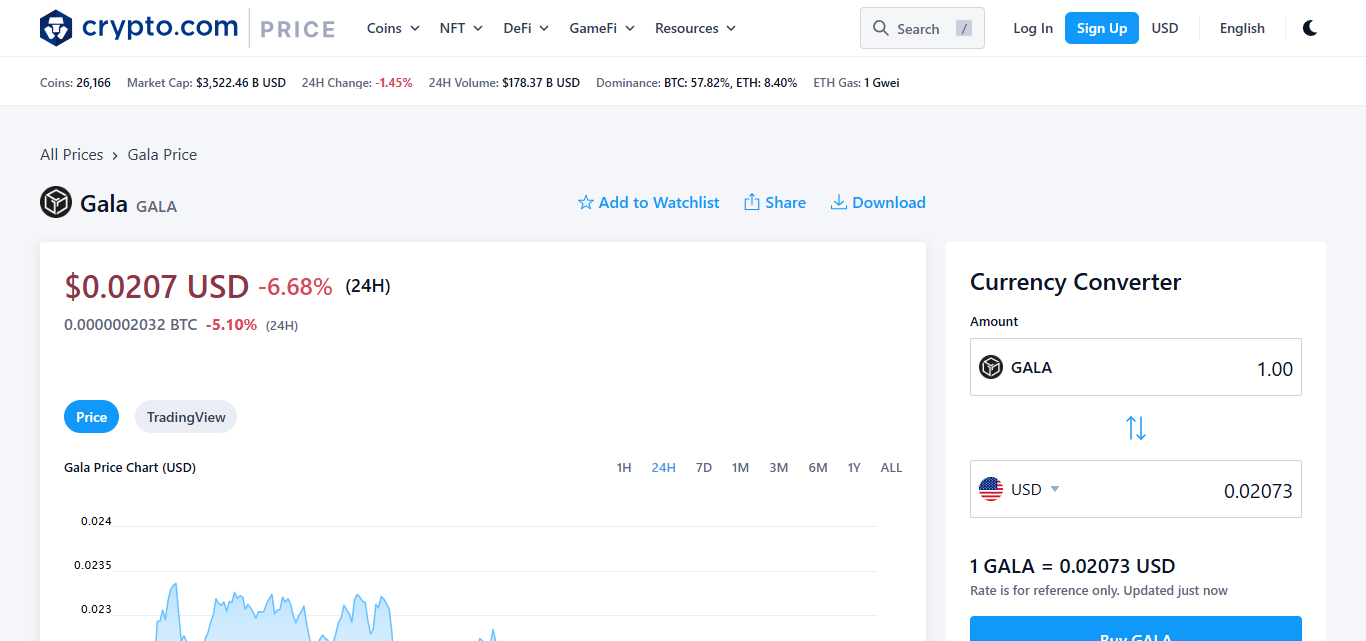Click the Gala Price breadcrumb text
Image resolution: width=1366 pixels, height=641 pixels.
pyautogui.click(x=162, y=154)
